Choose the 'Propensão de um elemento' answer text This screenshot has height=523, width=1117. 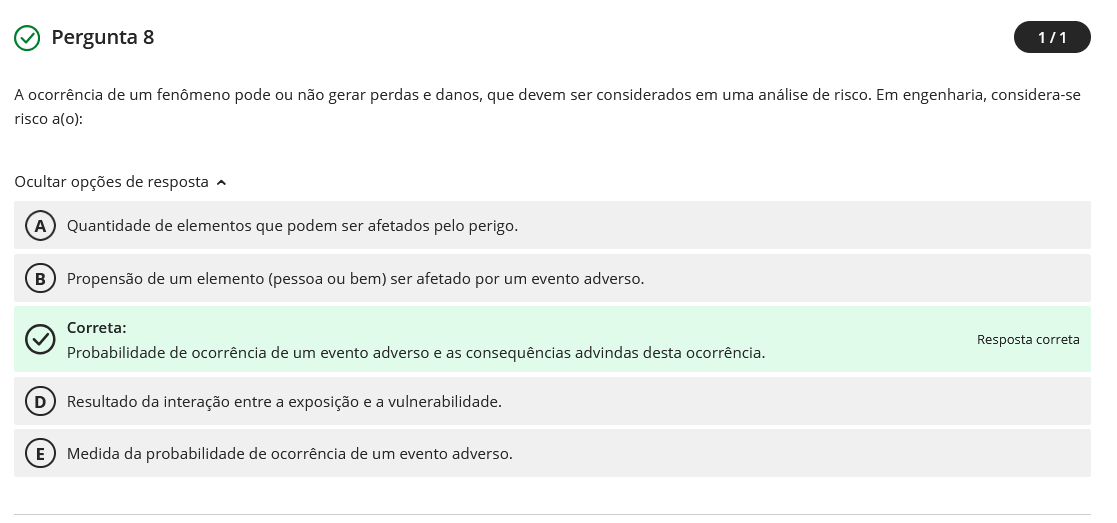(x=355, y=279)
